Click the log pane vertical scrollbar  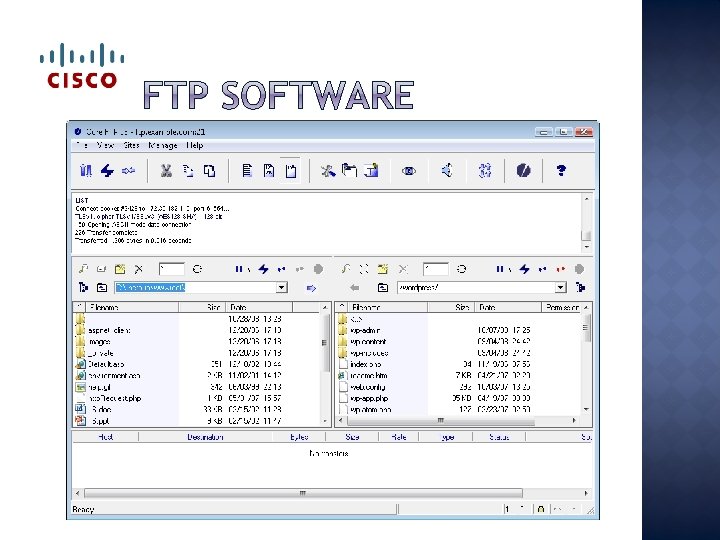coord(586,223)
